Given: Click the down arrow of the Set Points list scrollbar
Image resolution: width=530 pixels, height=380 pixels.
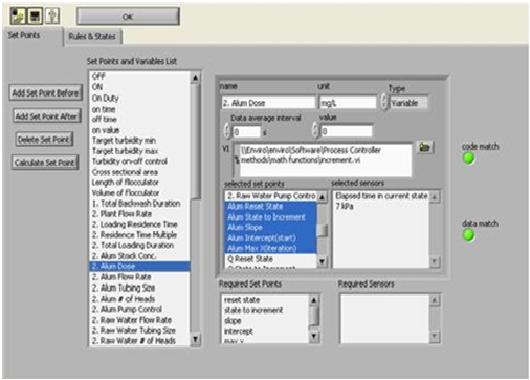Looking at the screenshot, I should [x=195, y=339].
